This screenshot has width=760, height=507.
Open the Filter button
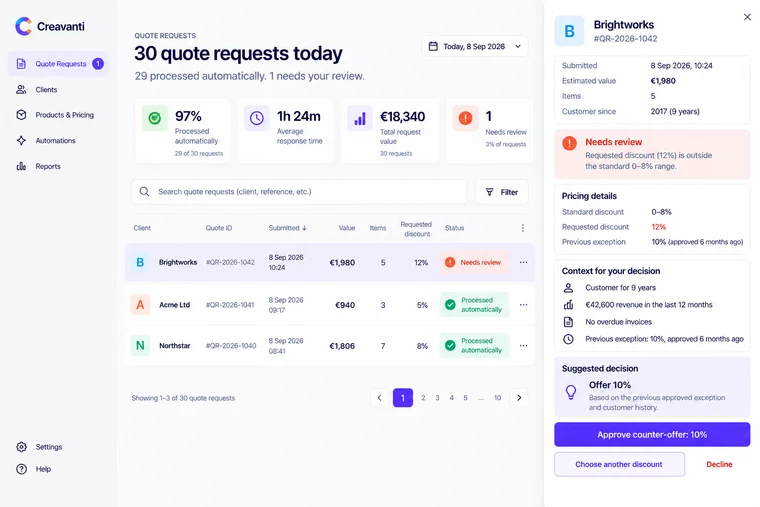[x=502, y=192]
